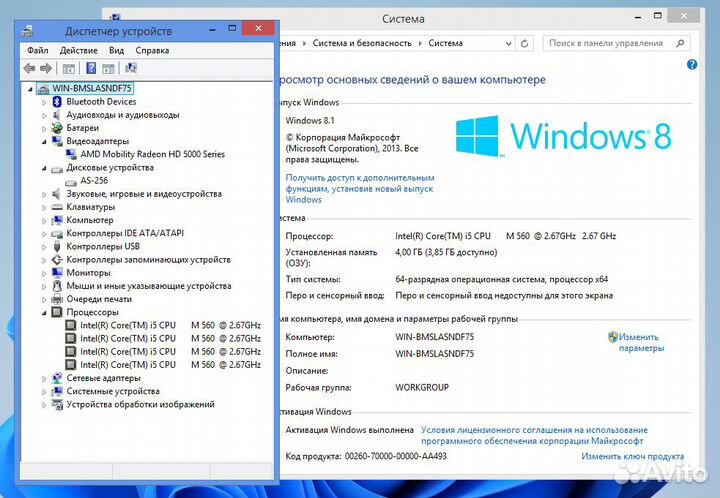Image resolution: width=720 pixels, height=498 pixels.
Task: Click the Контроллеры запоминающих устройств icon
Action: pos(57,260)
